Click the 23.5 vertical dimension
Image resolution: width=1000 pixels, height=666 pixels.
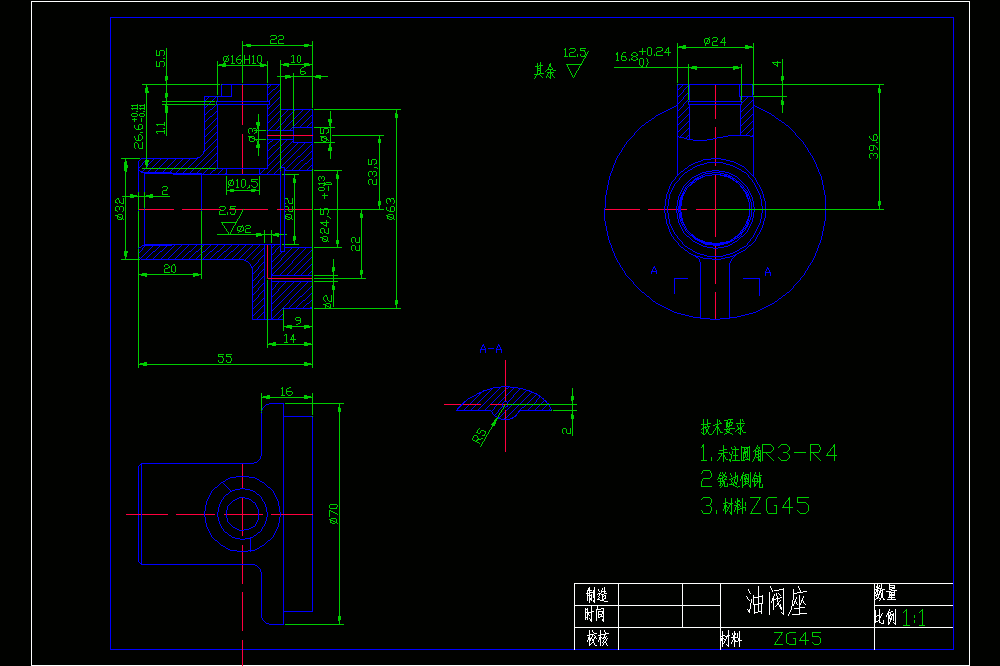point(372,172)
